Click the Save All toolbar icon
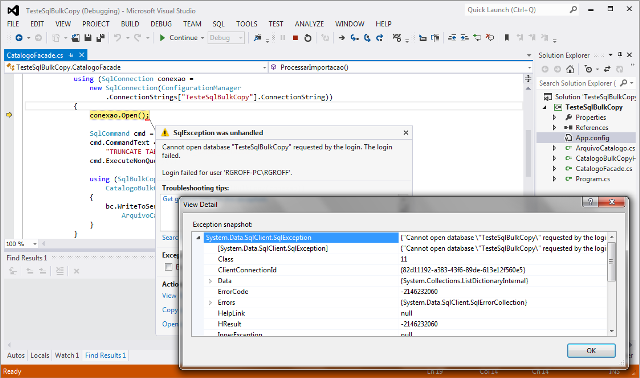This screenshot has width=640, height=378. tap(100, 38)
